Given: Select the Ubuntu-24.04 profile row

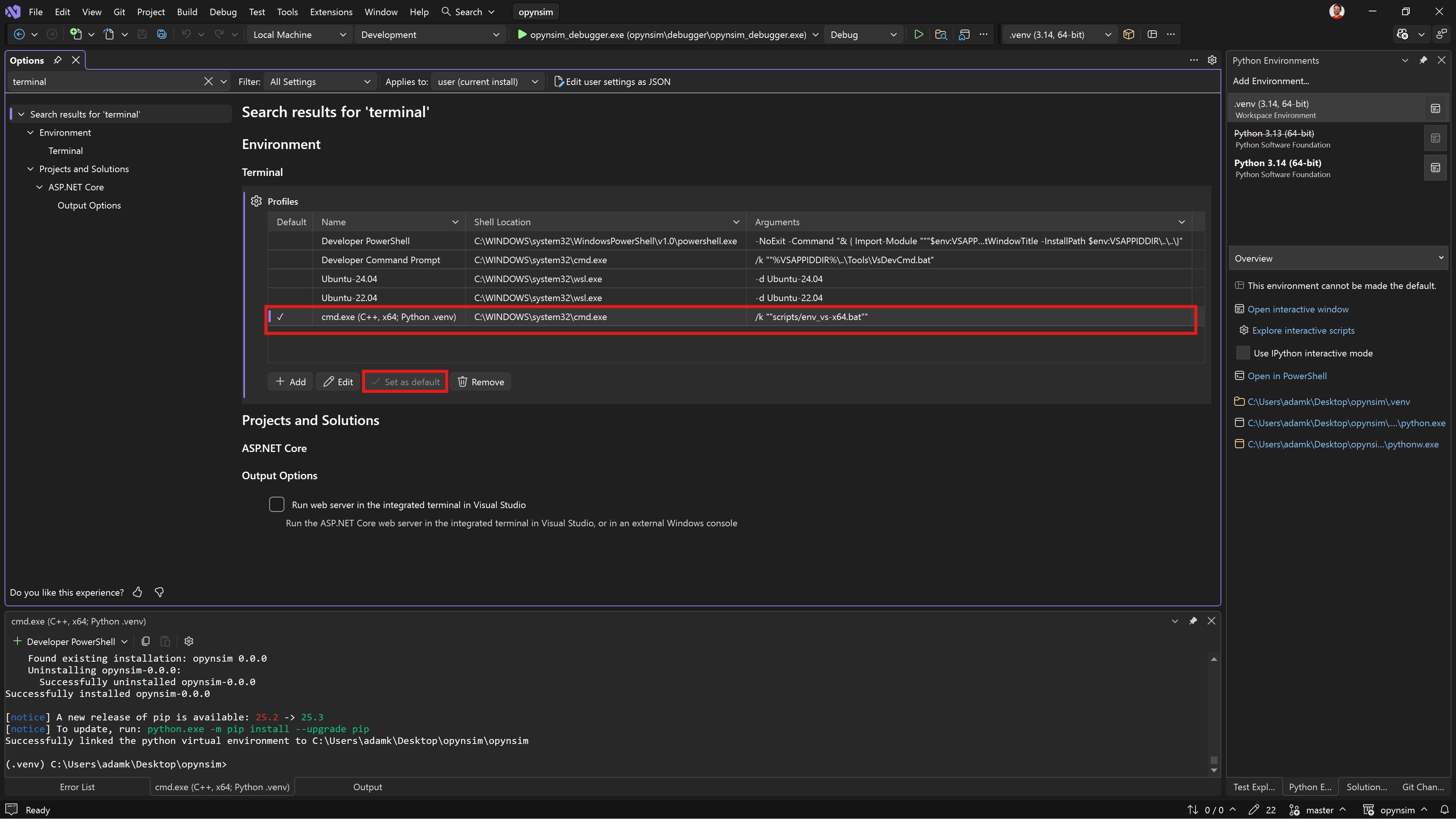Looking at the screenshot, I should click(349, 279).
